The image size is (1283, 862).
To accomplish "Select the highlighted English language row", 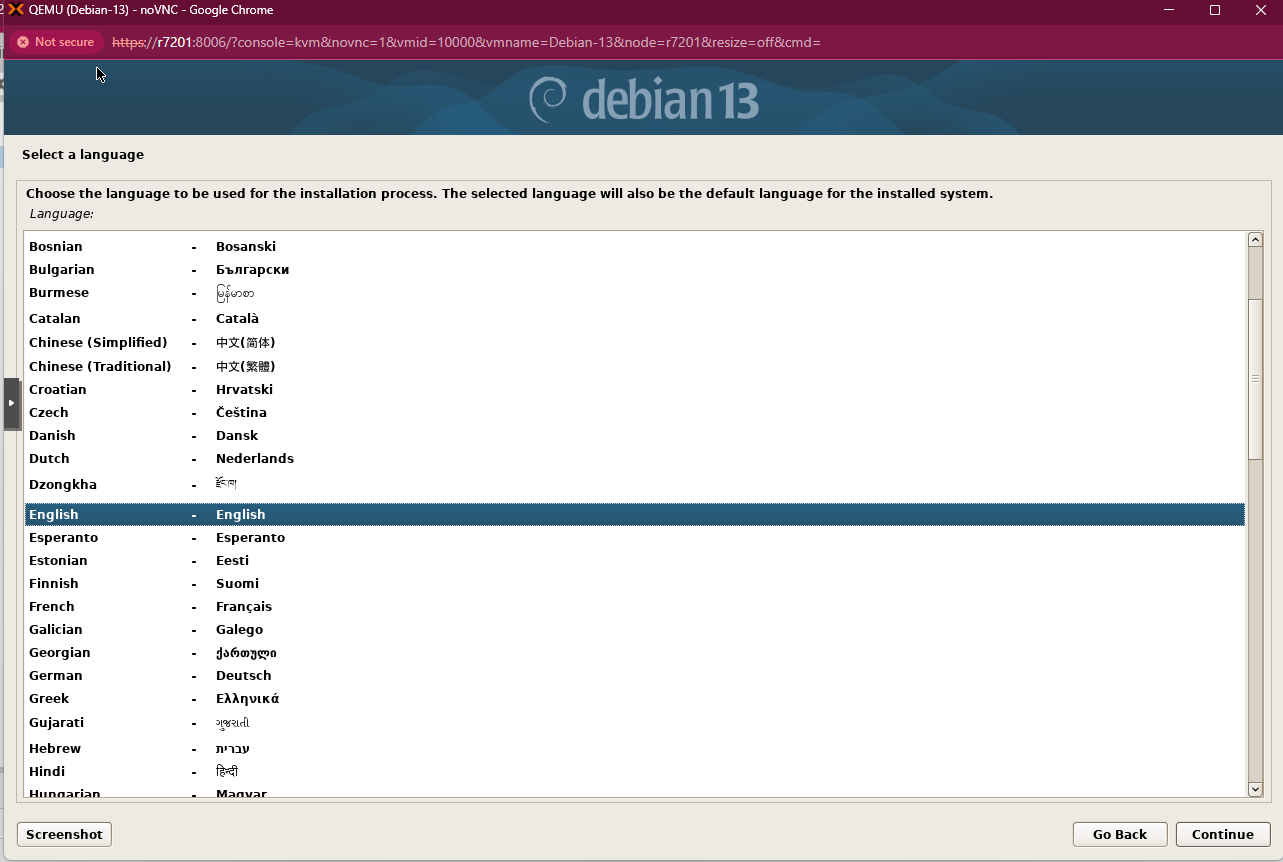I will pos(54,515).
